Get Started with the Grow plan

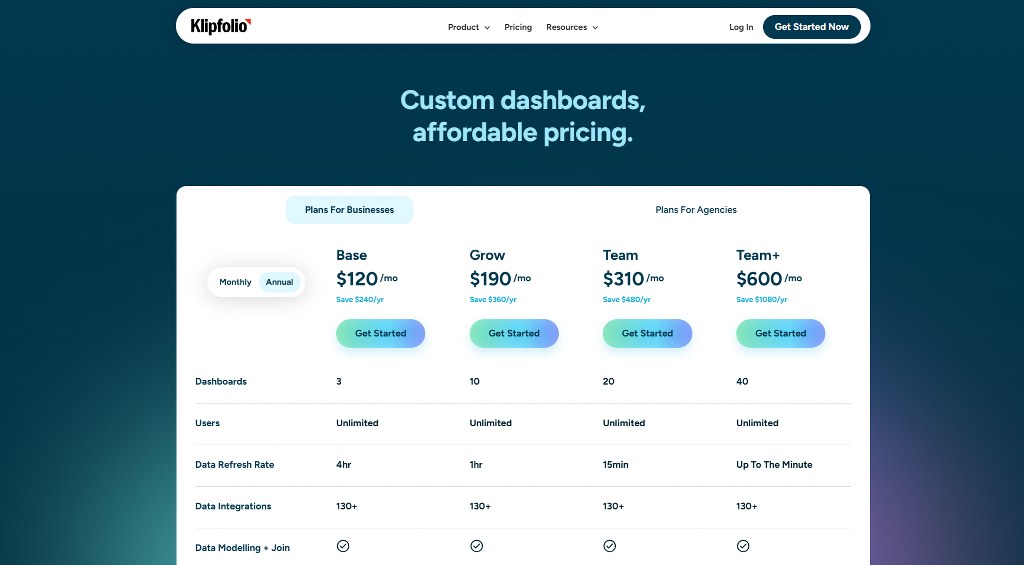(x=514, y=333)
